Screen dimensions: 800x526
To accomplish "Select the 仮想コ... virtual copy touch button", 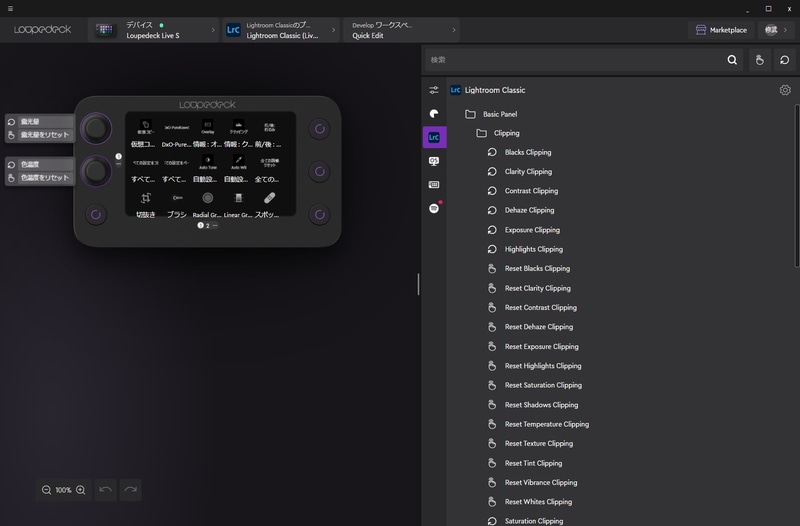I will point(145,134).
